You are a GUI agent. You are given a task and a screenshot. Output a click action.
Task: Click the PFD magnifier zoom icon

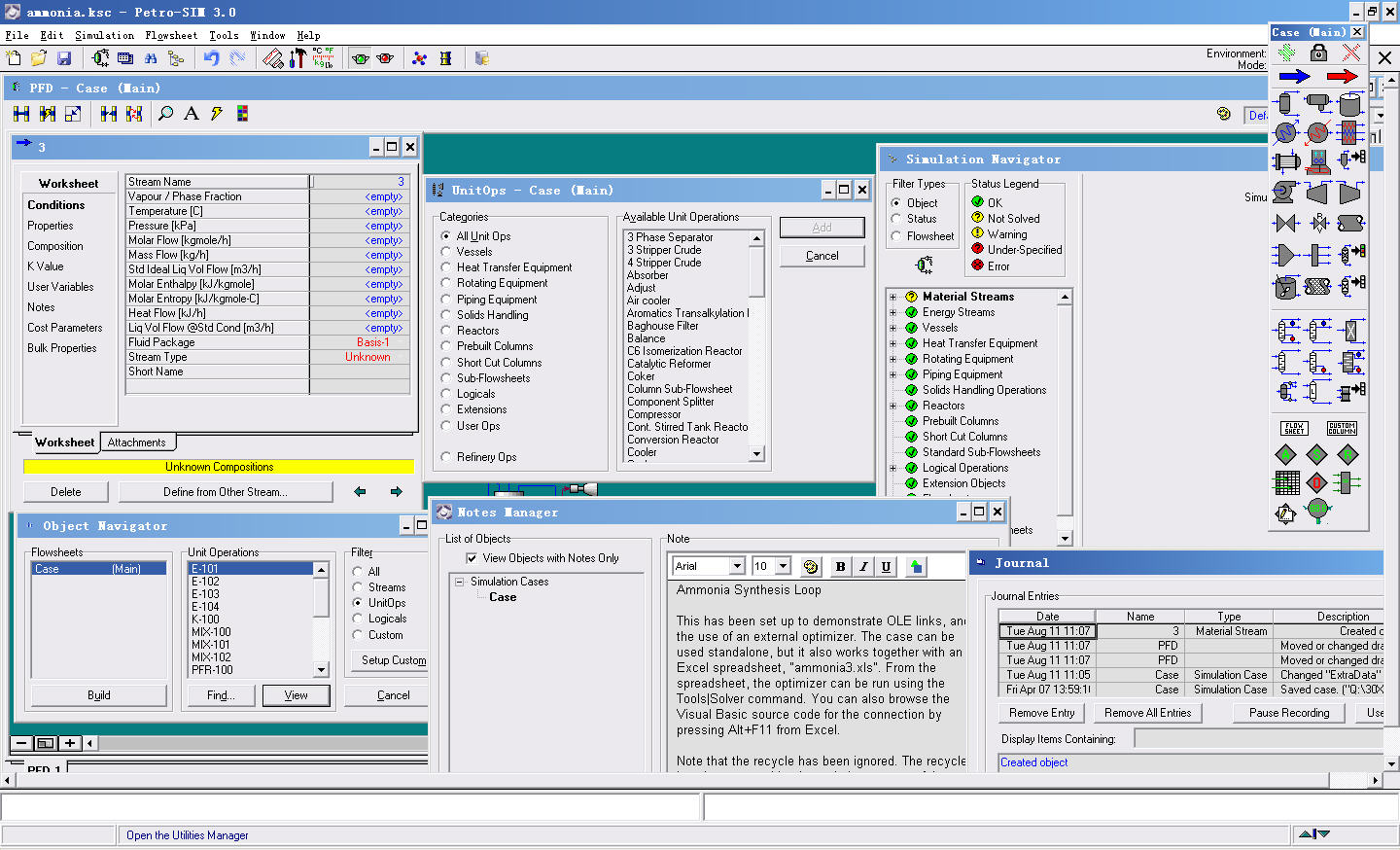tap(166, 114)
